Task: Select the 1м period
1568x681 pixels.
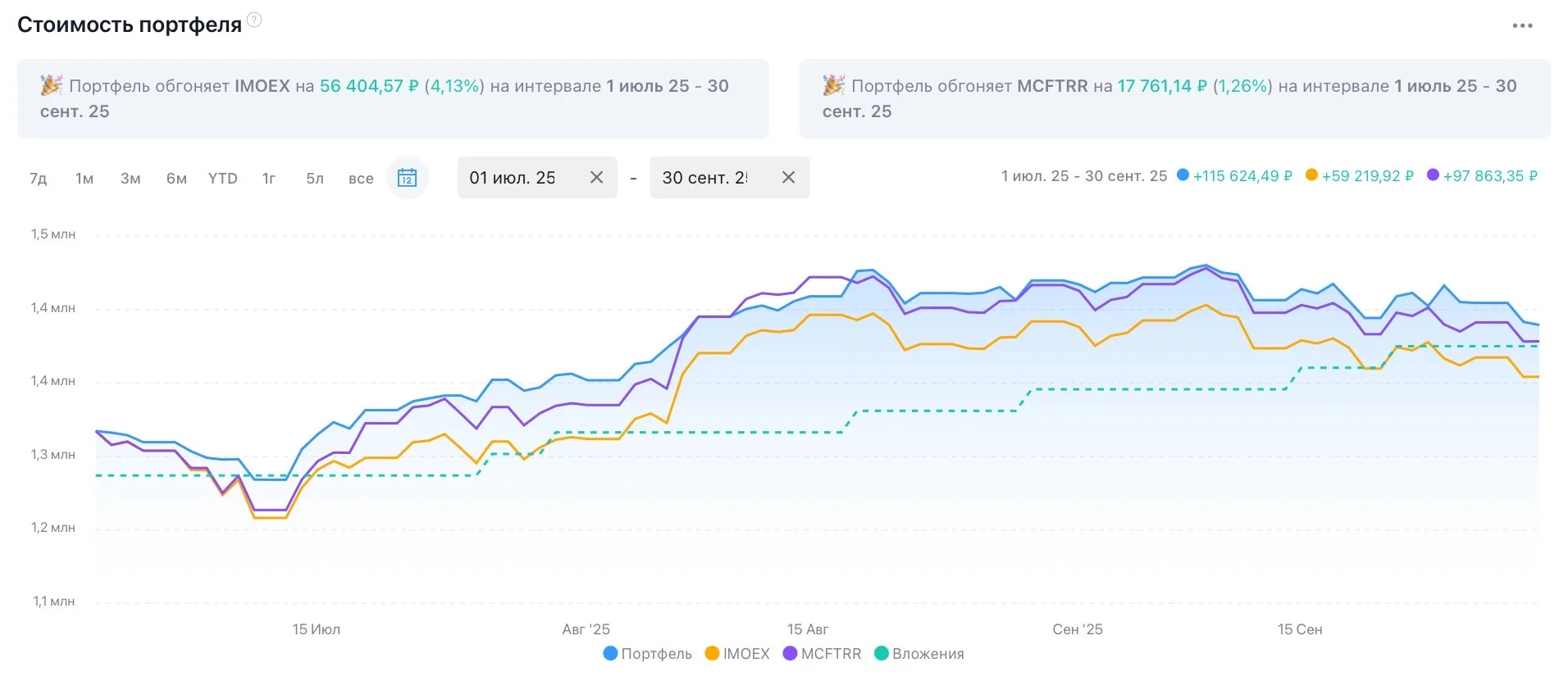Action: (84, 178)
